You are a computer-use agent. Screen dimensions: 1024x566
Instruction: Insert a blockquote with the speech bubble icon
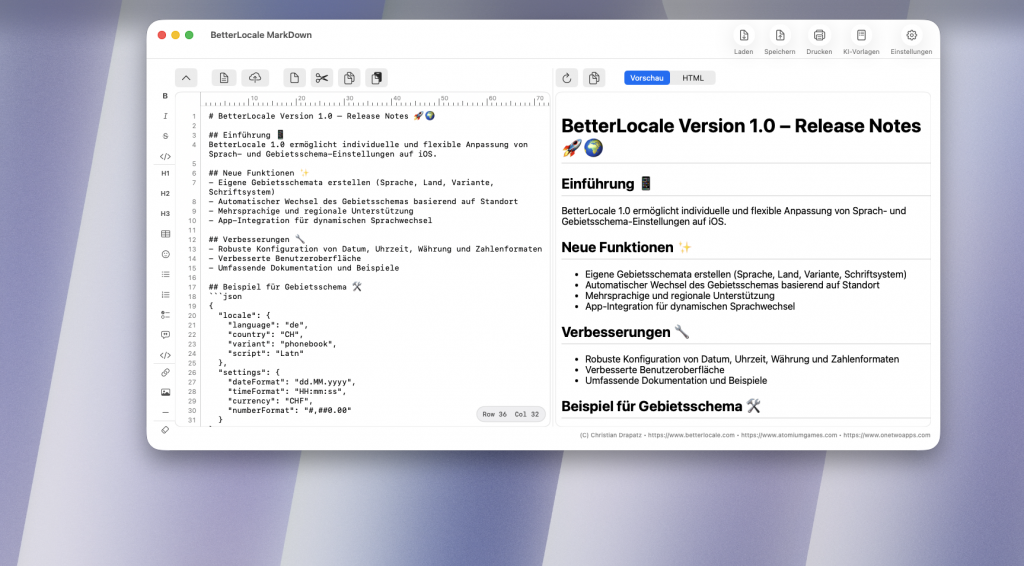[165, 335]
